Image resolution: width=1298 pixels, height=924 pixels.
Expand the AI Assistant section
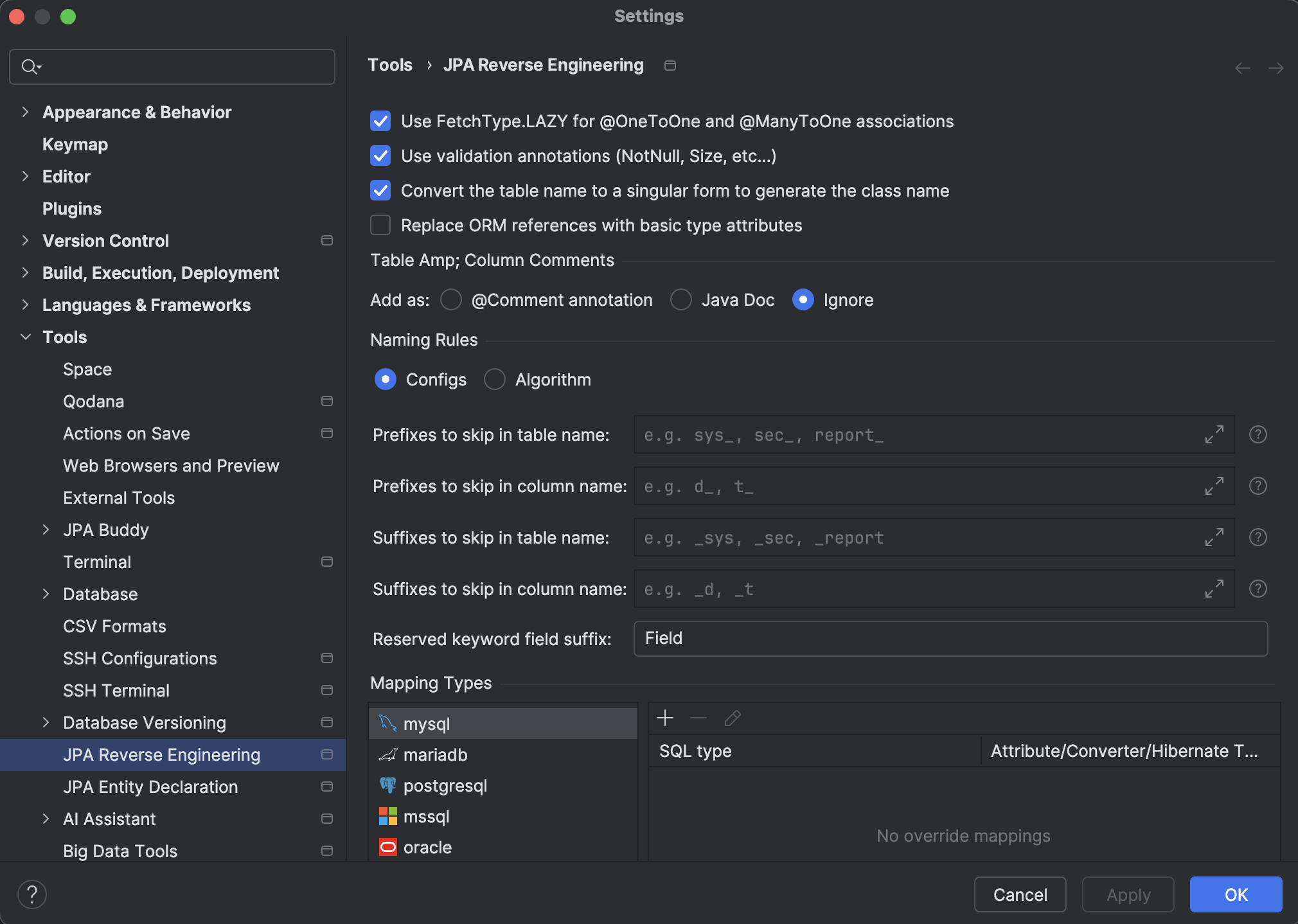(x=46, y=819)
